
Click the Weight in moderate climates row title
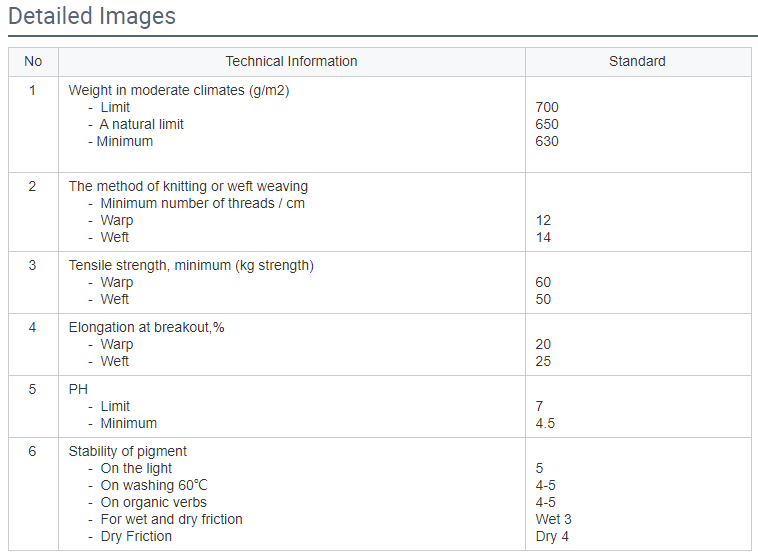tap(179, 90)
